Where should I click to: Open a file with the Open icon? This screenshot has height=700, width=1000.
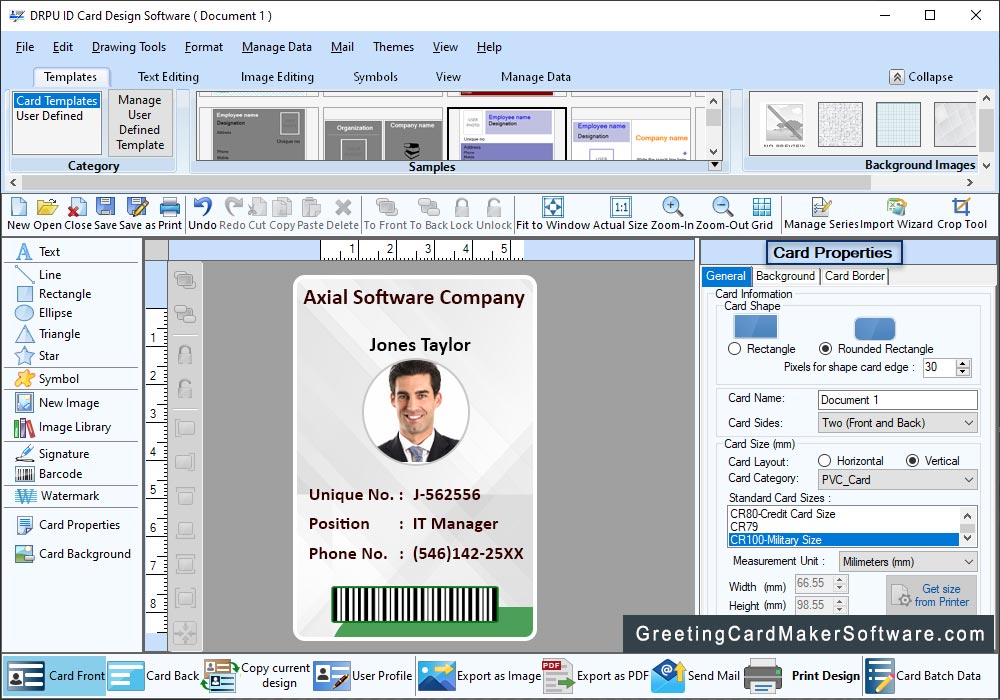47,214
